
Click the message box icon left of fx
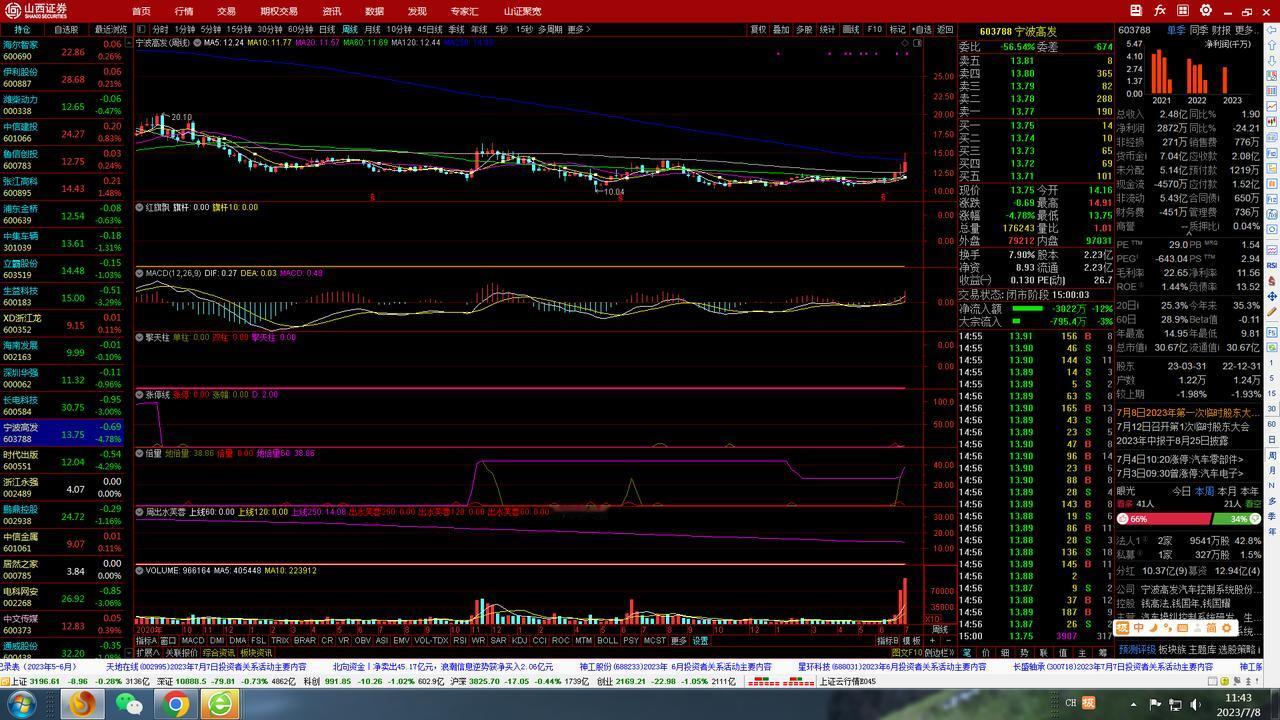1136,10
